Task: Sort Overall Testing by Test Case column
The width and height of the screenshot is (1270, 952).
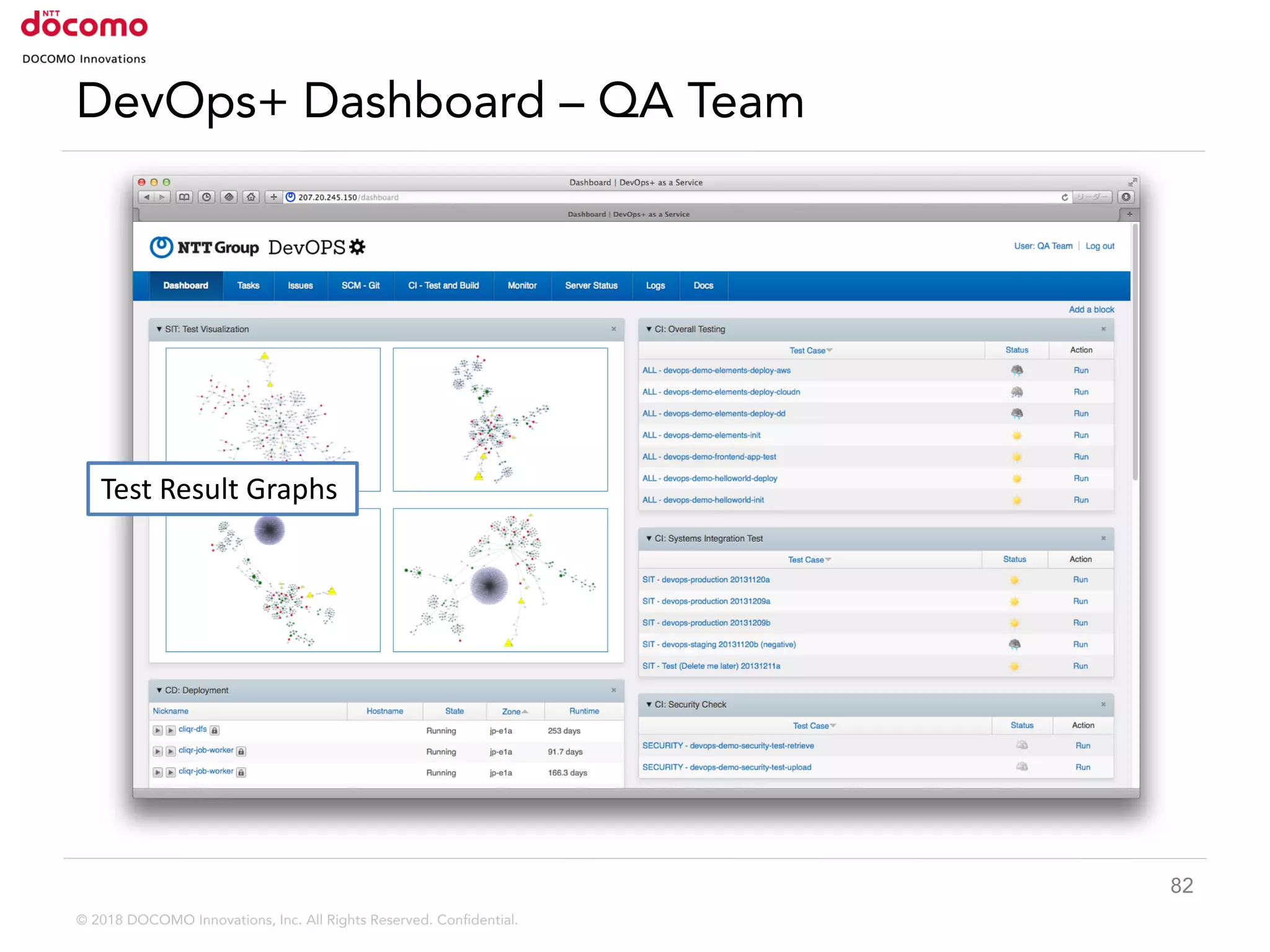Action: [810, 351]
